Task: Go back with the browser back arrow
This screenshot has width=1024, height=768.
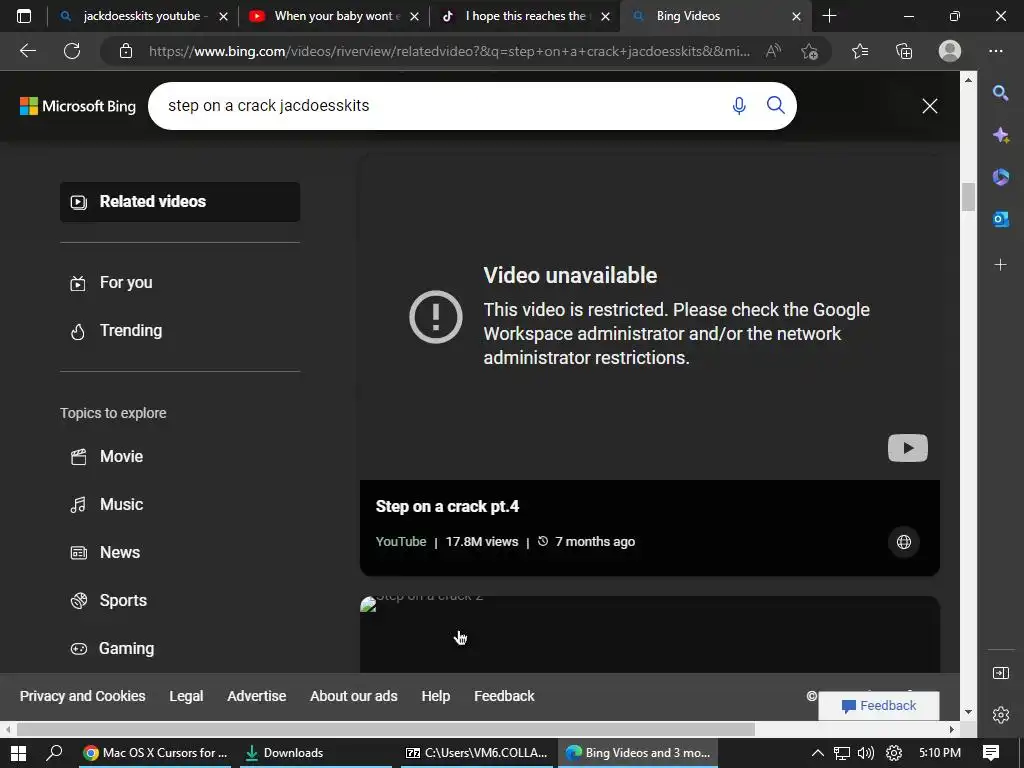Action: (x=27, y=51)
